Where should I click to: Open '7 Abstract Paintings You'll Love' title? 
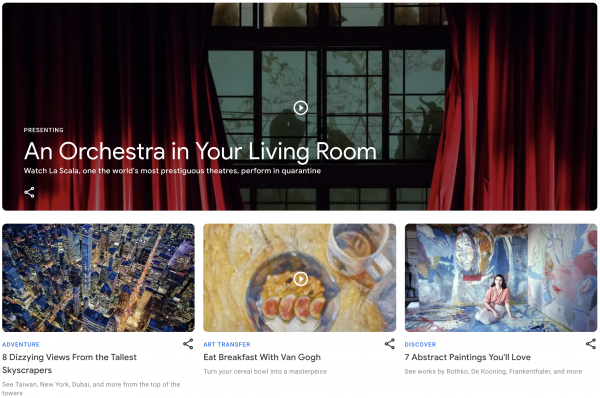click(468, 357)
